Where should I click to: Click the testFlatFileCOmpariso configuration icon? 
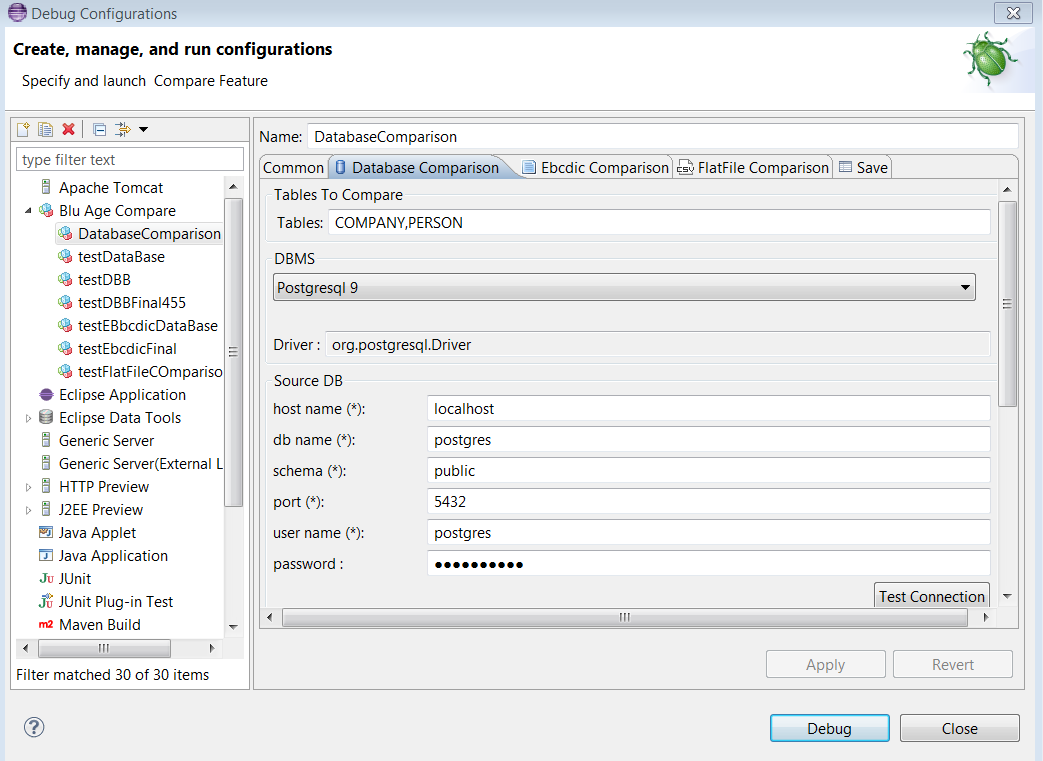(x=65, y=372)
